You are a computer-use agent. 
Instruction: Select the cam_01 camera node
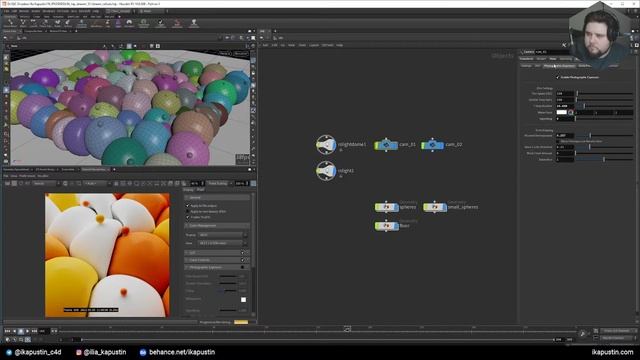coord(386,144)
